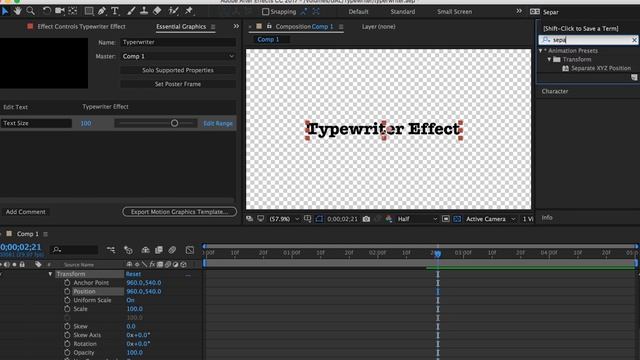640x360 pixels.
Task: Clear the effects search field with X
Action: pyautogui.click(x=634, y=40)
